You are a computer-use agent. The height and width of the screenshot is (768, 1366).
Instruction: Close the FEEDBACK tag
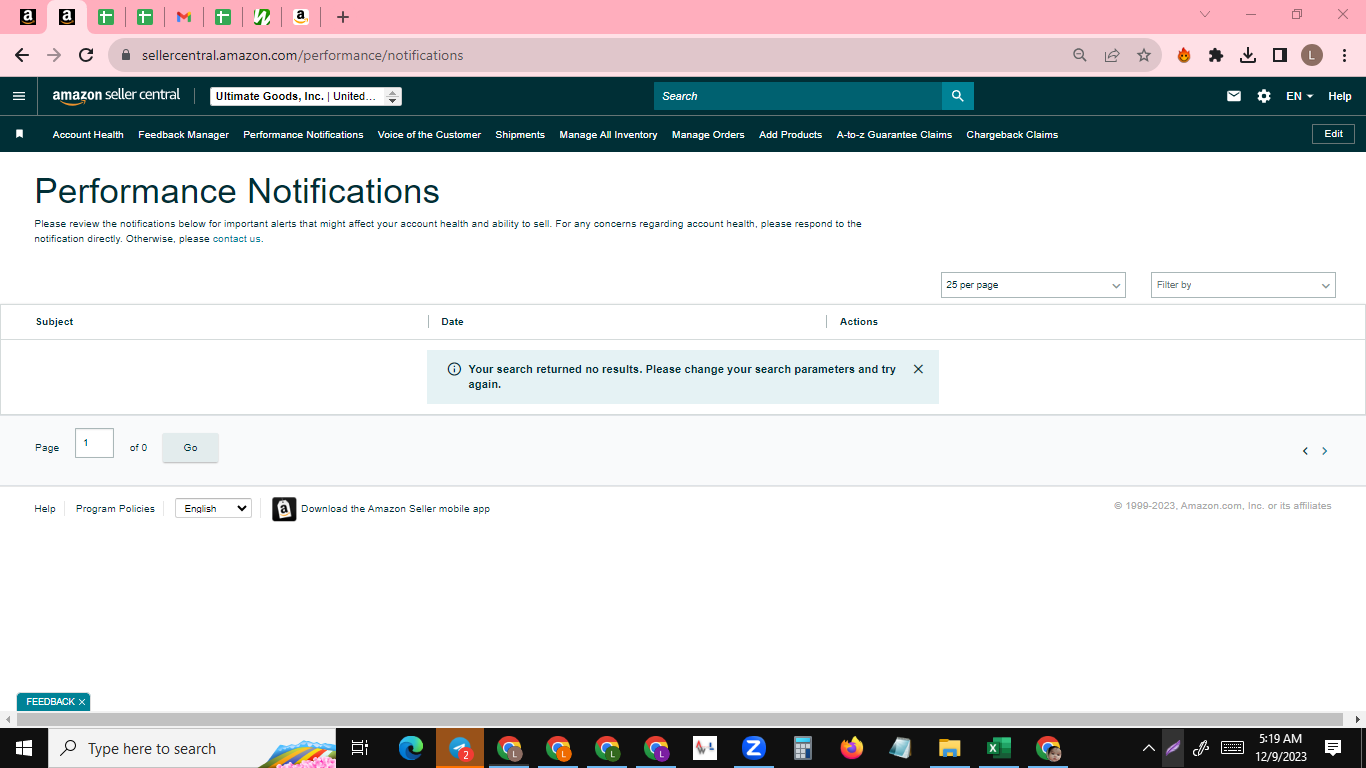coord(82,702)
